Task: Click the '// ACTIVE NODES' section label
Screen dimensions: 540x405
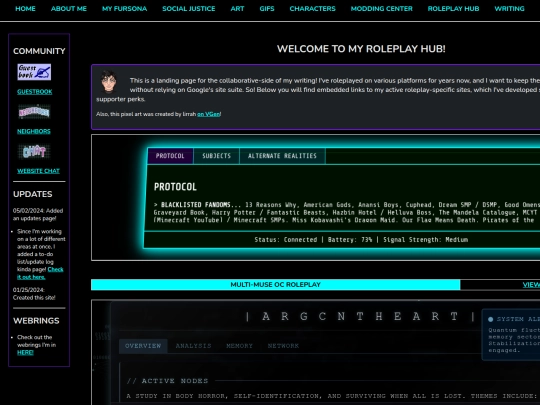Action: 167,381
